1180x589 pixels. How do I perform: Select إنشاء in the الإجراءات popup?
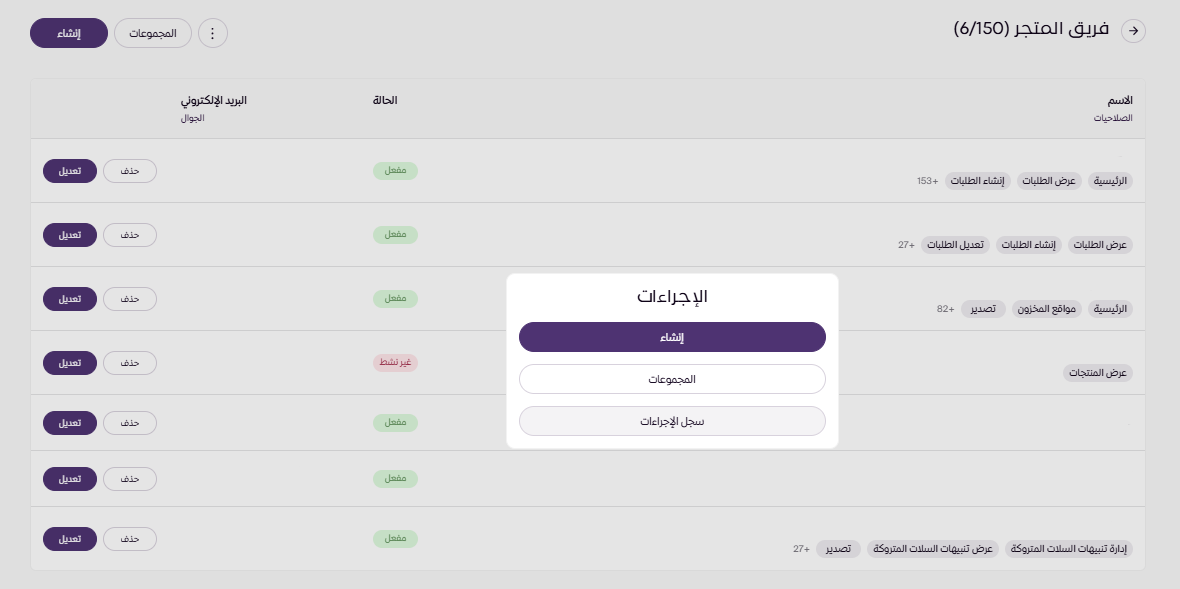672,337
